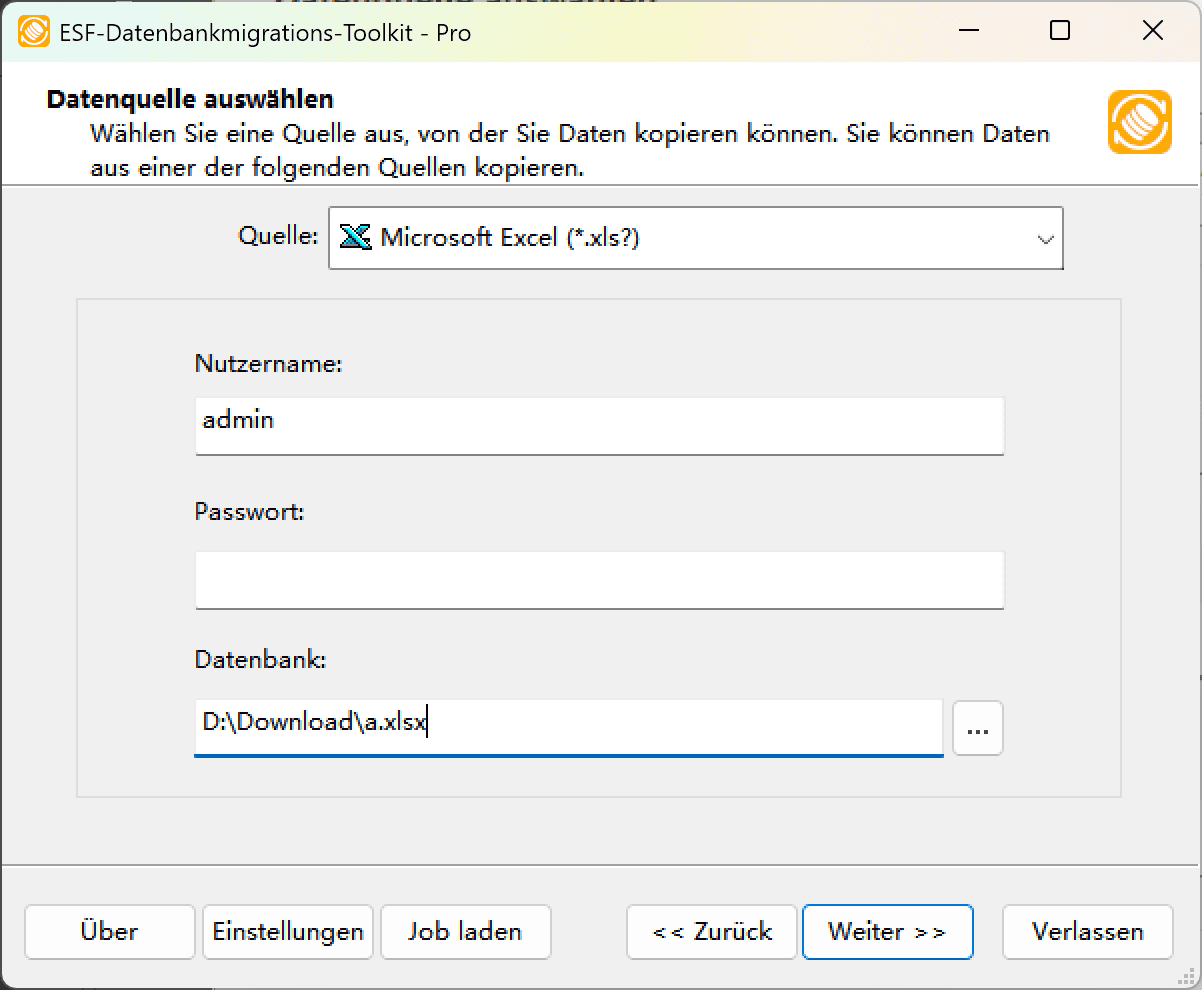1202x990 pixels.
Task: Open the file browser with the "..." button
Action: 977,728
